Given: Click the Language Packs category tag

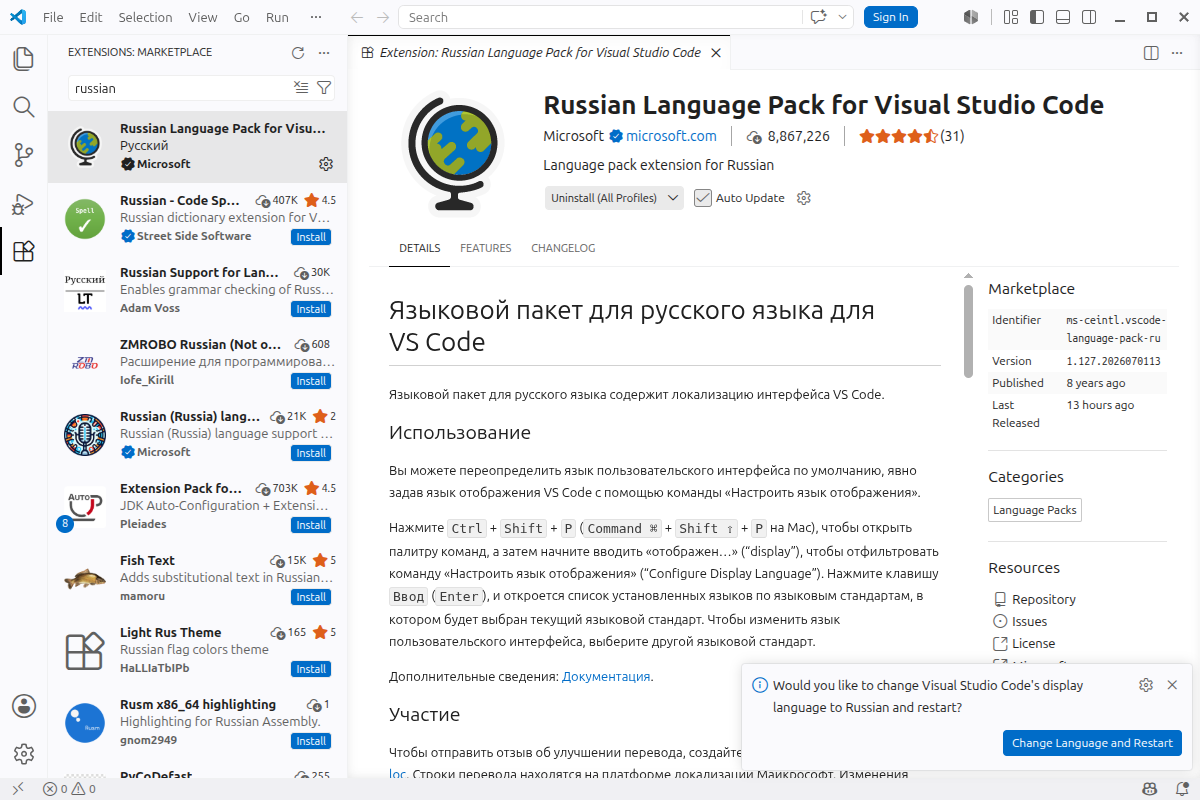Looking at the screenshot, I should 1035,510.
